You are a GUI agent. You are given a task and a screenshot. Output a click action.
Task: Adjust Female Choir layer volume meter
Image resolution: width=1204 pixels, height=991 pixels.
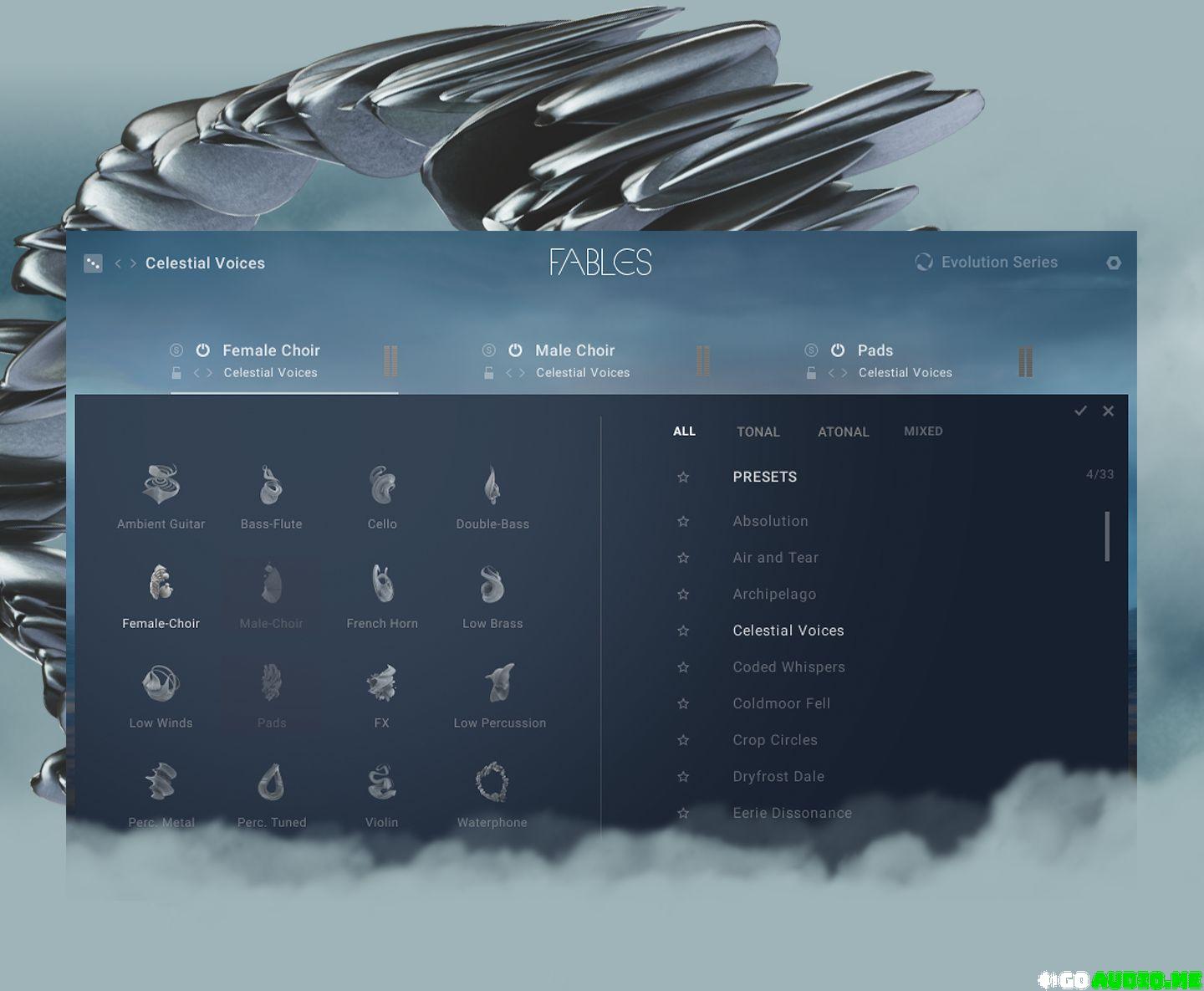[x=390, y=361]
